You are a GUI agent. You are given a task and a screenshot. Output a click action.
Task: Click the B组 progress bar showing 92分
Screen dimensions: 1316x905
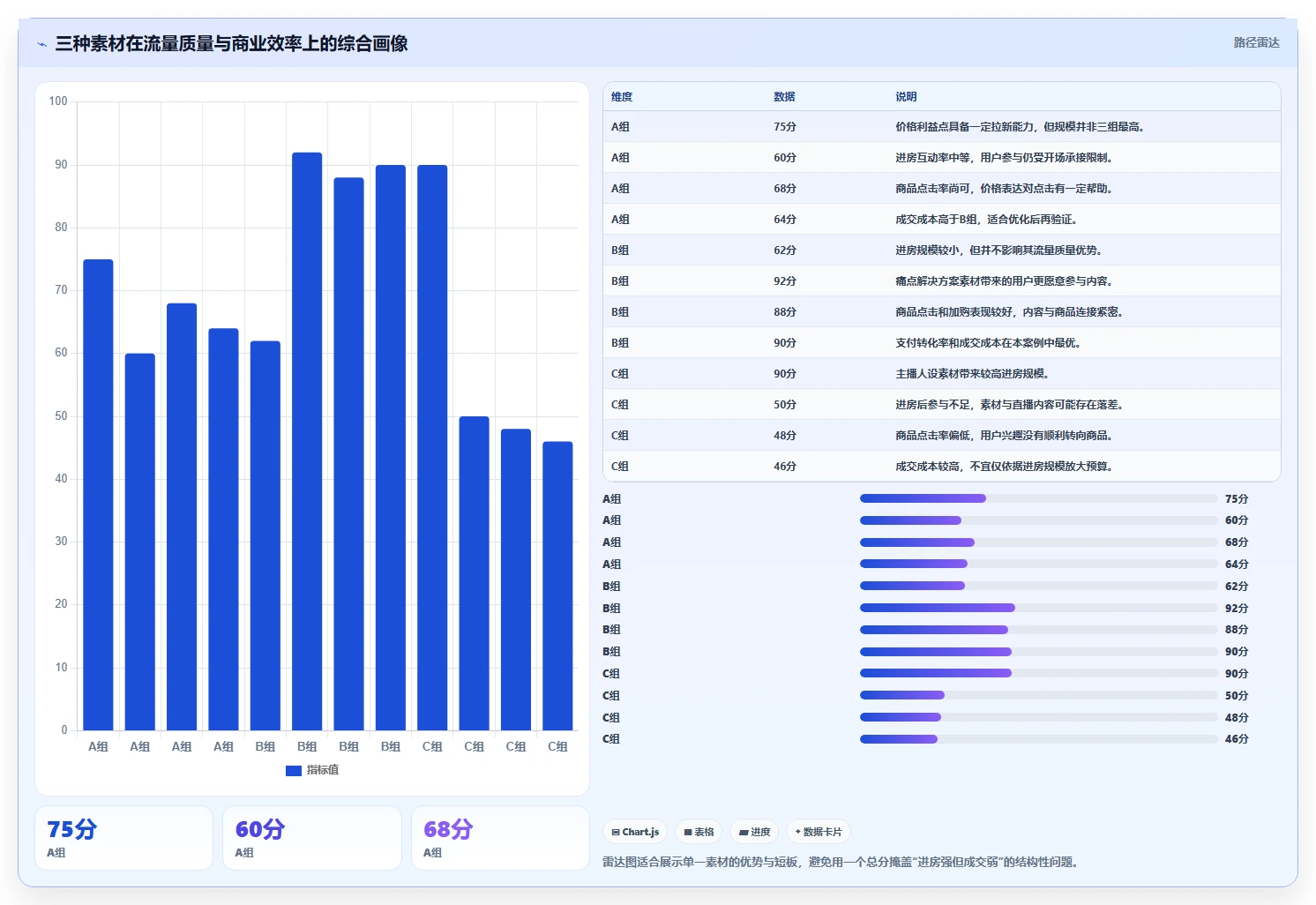click(1038, 608)
